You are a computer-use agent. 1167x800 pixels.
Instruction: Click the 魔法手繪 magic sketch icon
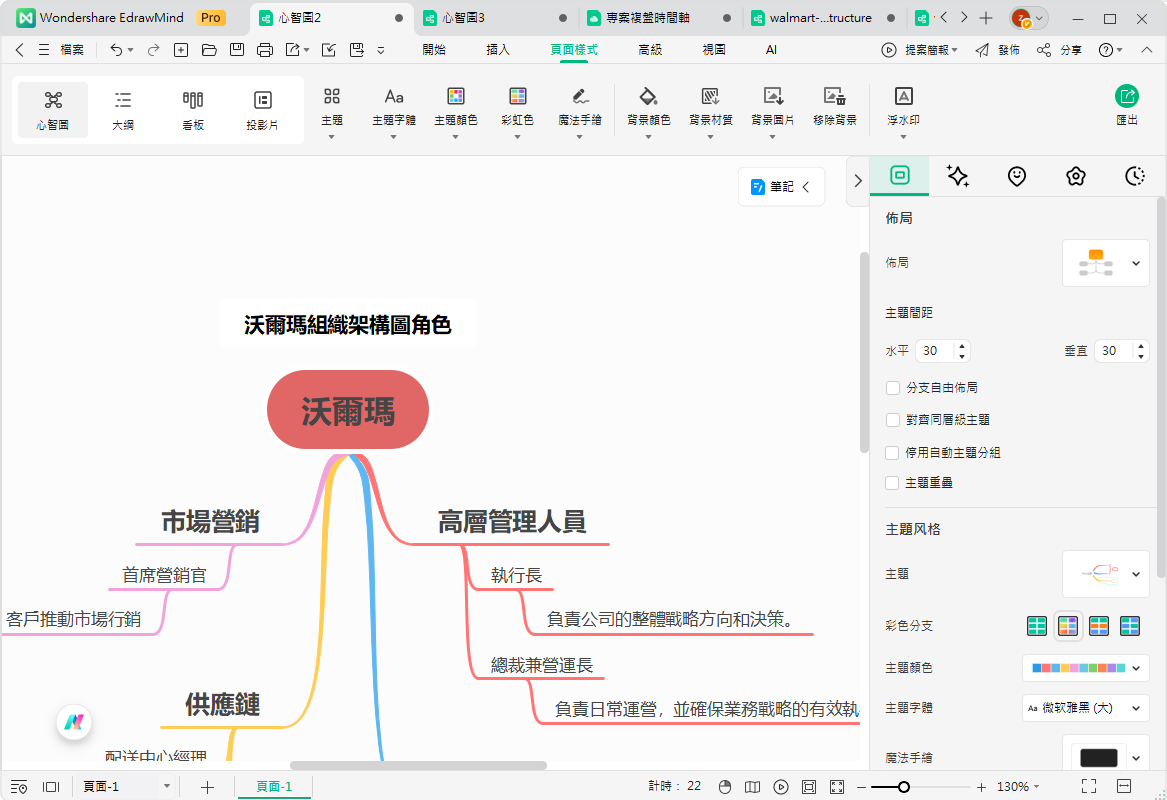coord(579,97)
